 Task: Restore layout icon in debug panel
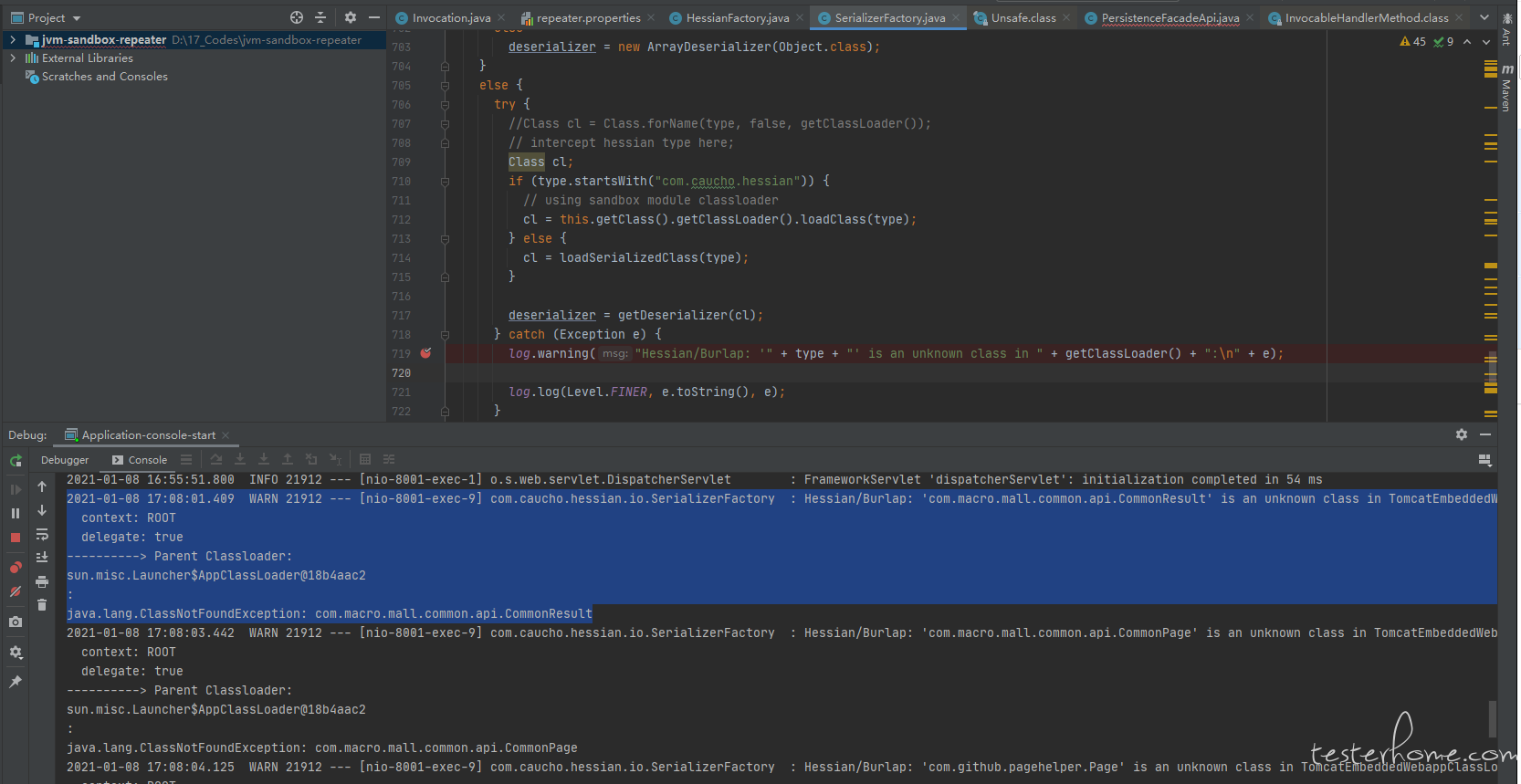[1484, 460]
